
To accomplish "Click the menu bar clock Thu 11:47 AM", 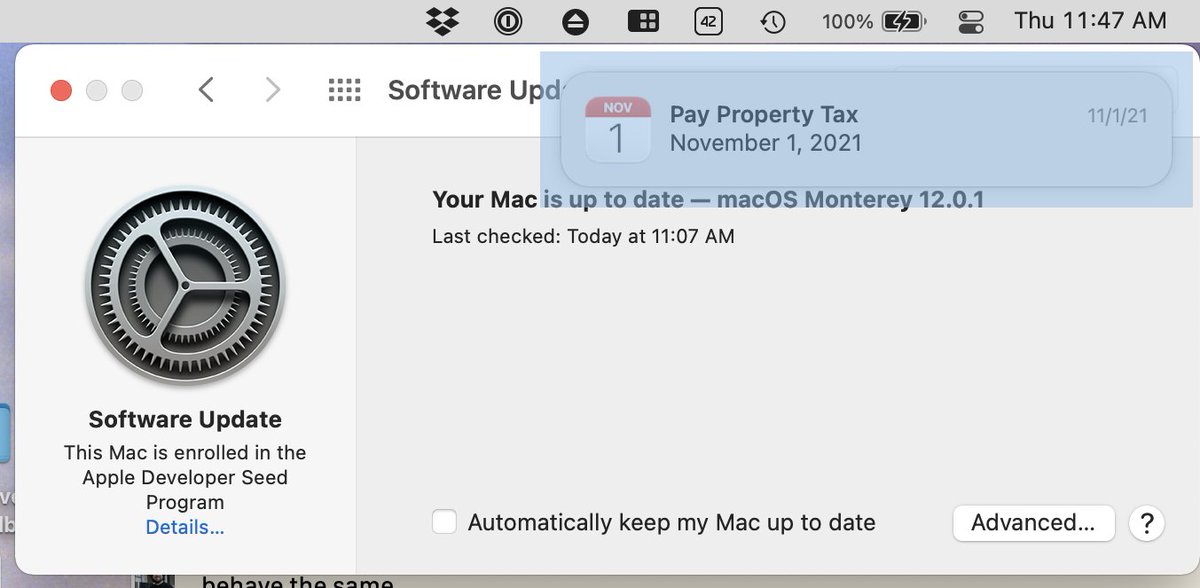I will click(x=1090, y=20).
